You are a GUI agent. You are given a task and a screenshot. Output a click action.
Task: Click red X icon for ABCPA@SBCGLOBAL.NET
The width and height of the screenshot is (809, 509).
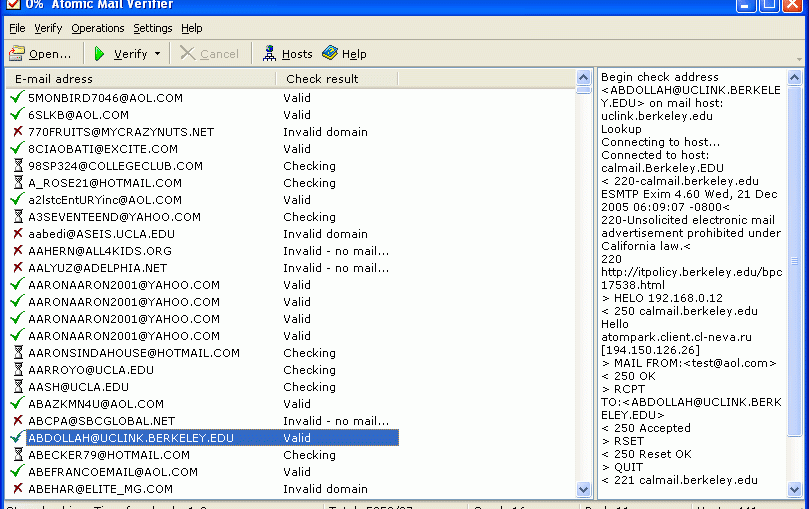click(18, 421)
